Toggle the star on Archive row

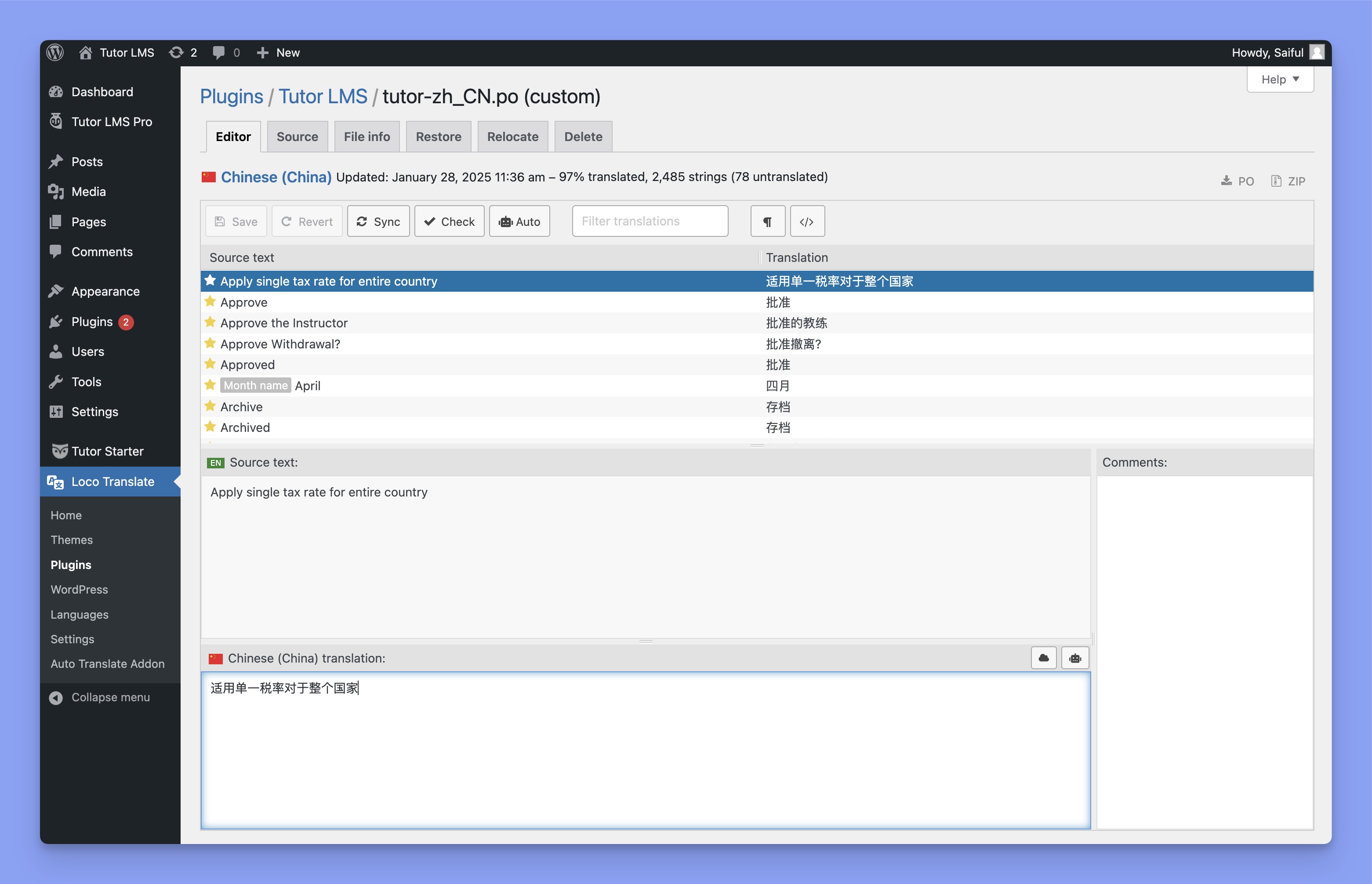[x=210, y=406]
